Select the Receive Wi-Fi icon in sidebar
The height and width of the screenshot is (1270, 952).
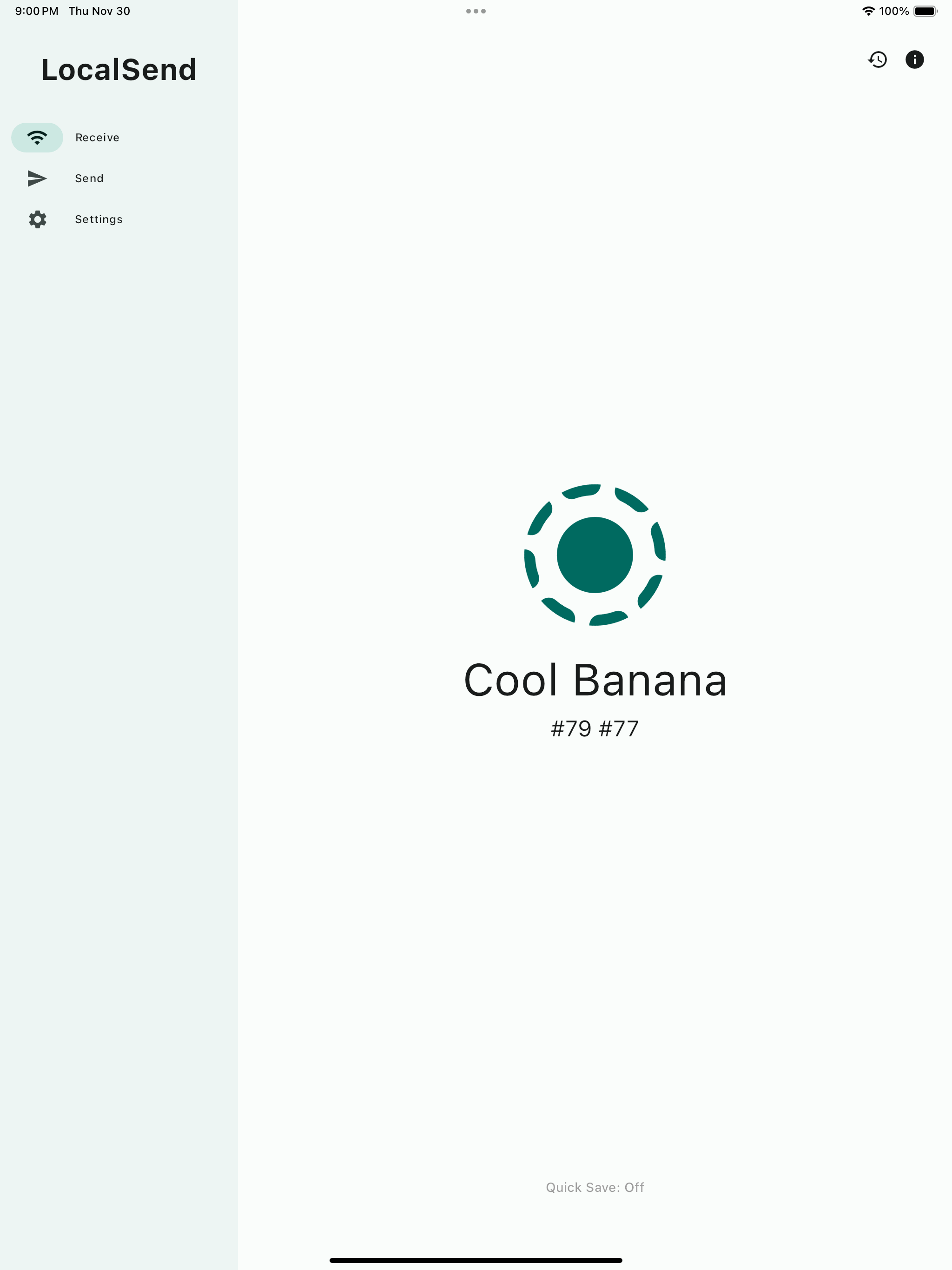click(37, 138)
